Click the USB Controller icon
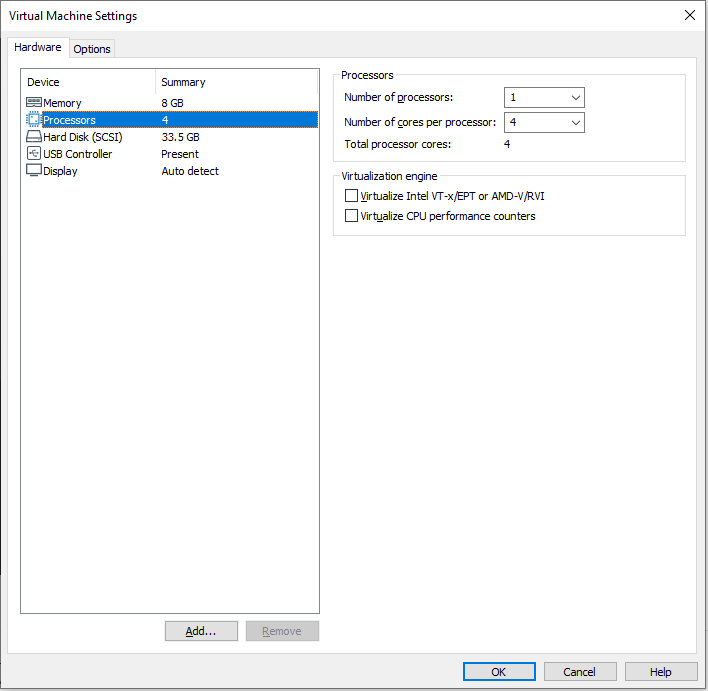Image resolution: width=708 pixels, height=691 pixels. pos(34,154)
